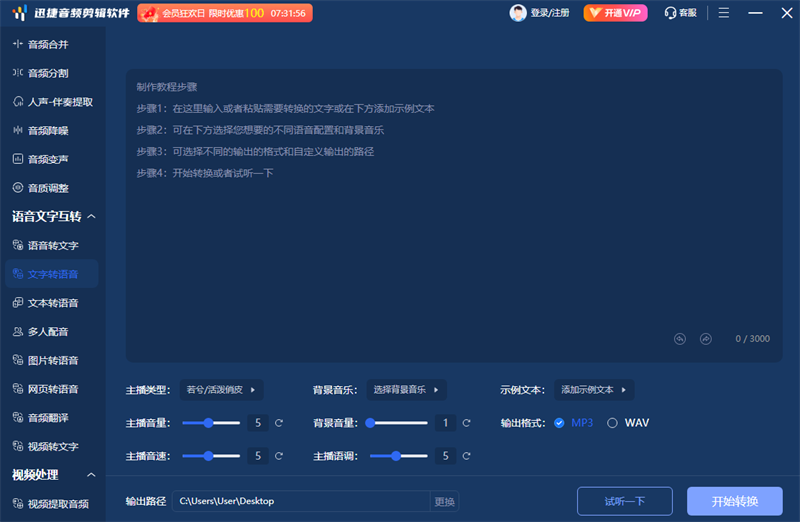Click 开始转换 start conversion button
The image size is (800, 522).
735,501
